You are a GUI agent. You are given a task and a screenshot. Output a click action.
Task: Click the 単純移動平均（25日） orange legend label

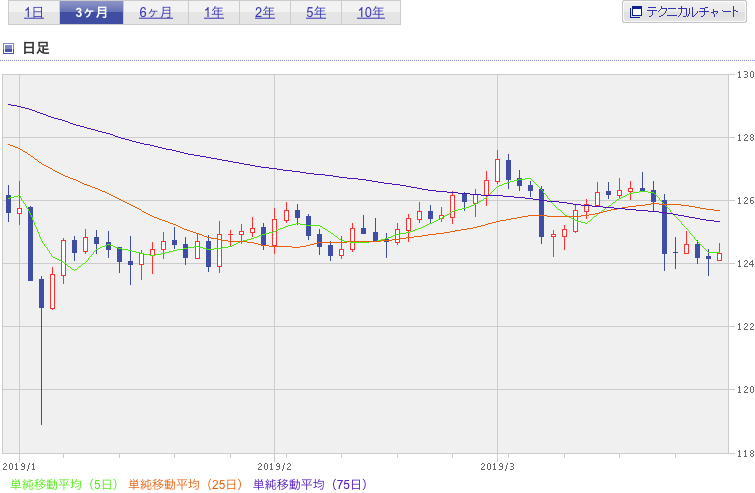point(185,484)
